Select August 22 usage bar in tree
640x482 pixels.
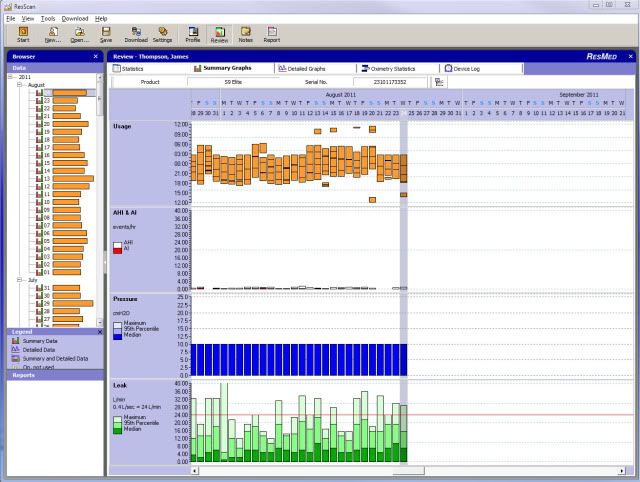click(64, 108)
